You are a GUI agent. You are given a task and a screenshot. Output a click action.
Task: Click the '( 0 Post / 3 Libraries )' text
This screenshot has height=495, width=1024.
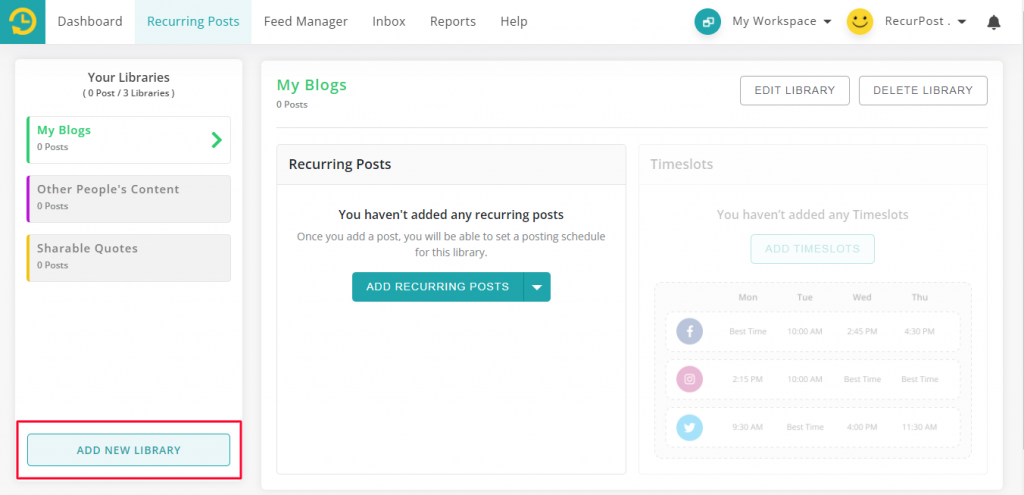[129, 93]
